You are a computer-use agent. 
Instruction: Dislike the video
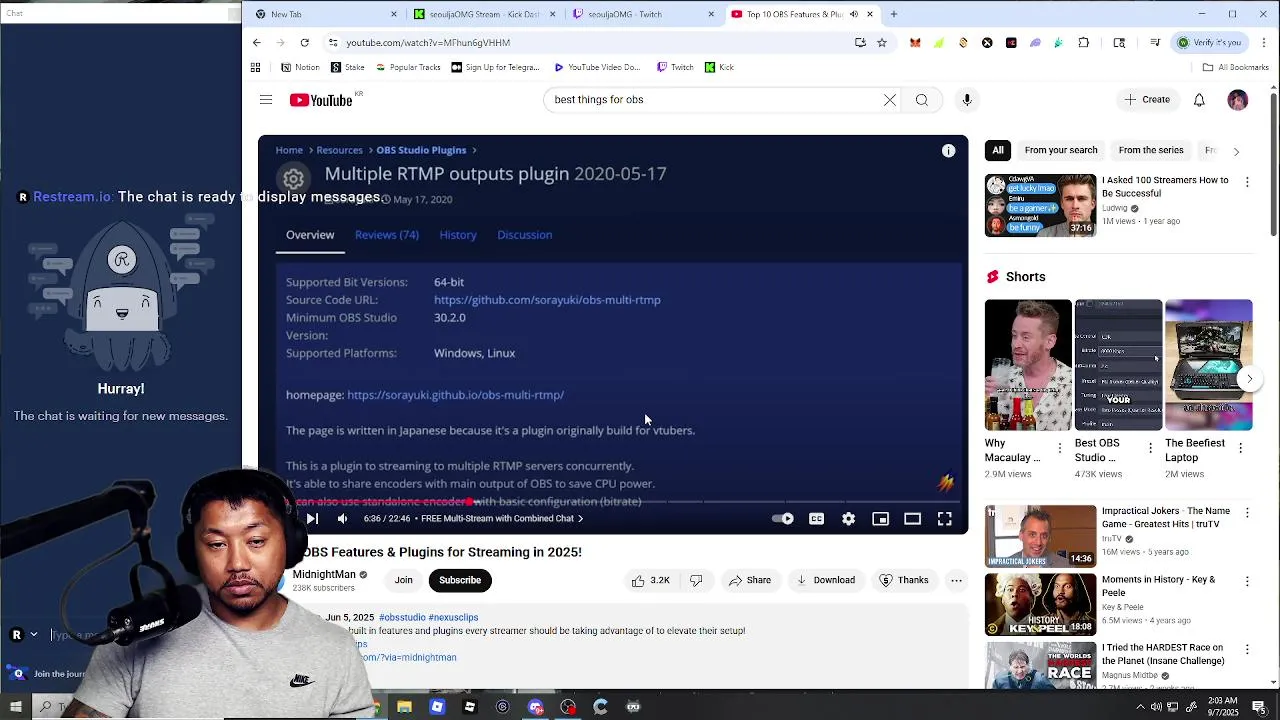(696, 580)
